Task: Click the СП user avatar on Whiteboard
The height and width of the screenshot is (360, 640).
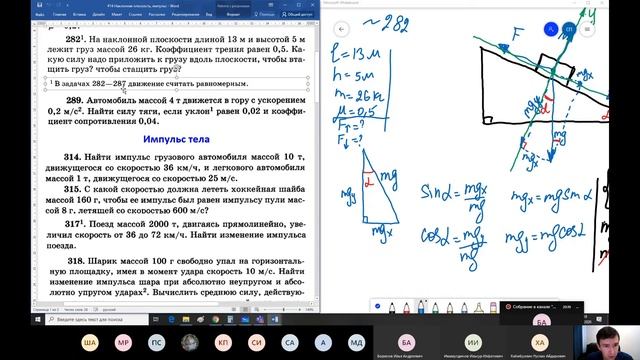Action: (x=569, y=29)
